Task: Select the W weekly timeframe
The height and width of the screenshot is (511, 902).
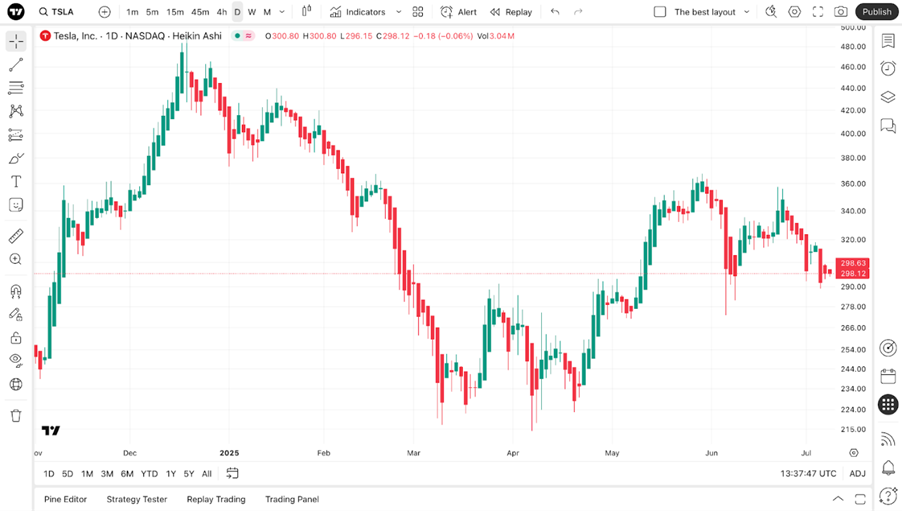Action: tap(252, 12)
